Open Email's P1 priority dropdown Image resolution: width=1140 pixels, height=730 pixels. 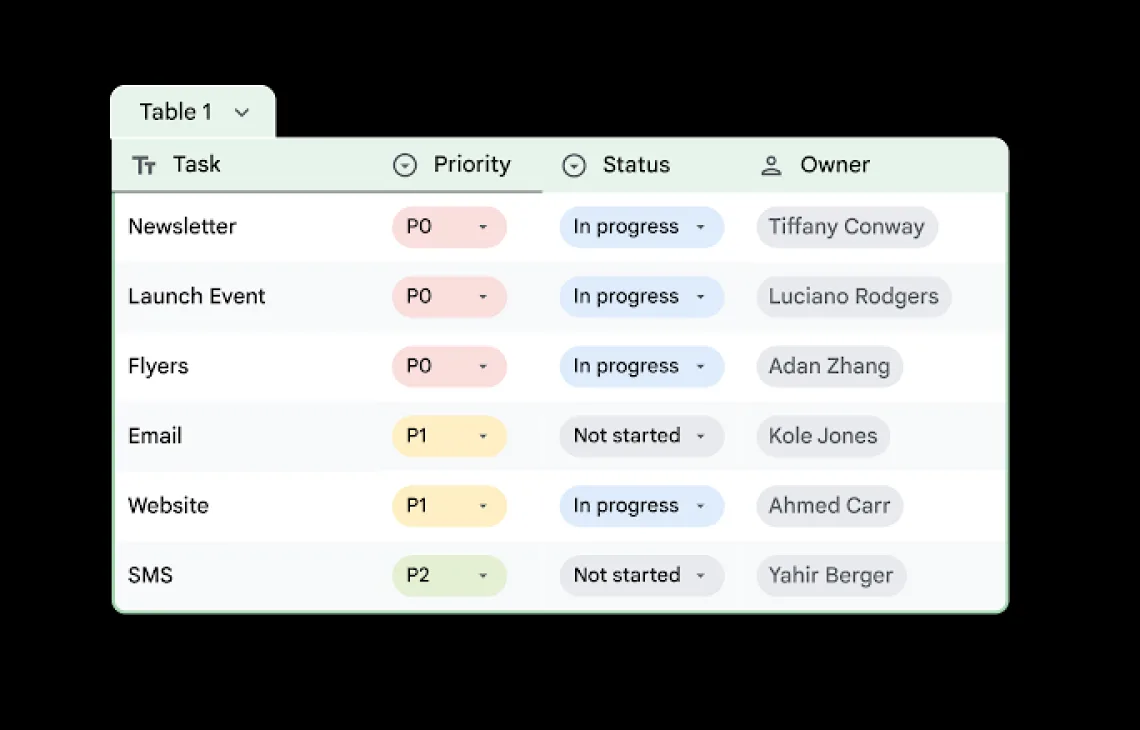[449, 436]
